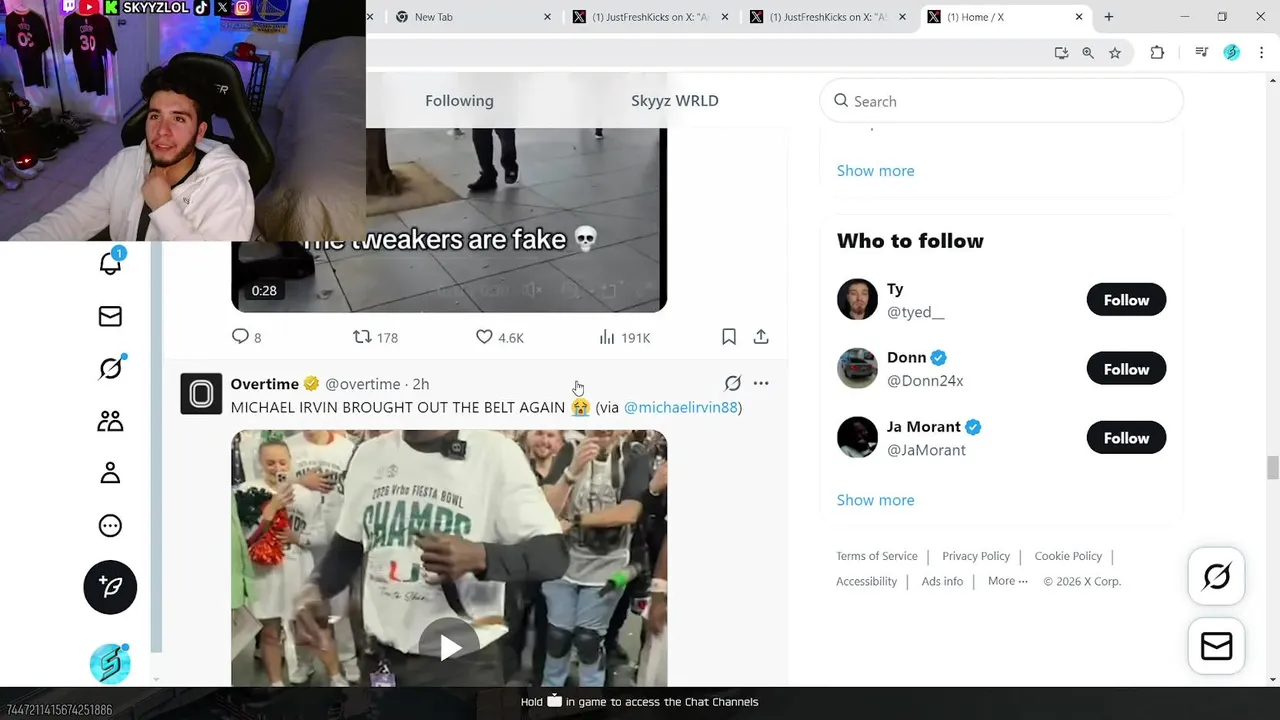This screenshot has width=1280, height=720.
Task: Bookmark the tweakers video post
Action: point(729,337)
